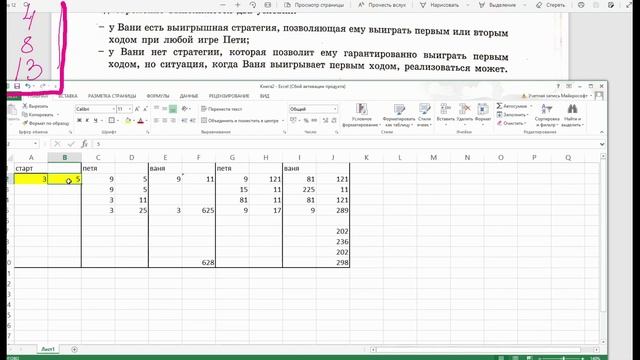Click Стереть eraser tool
The height and width of the screenshot is (360, 640).
click(x=551, y=5)
